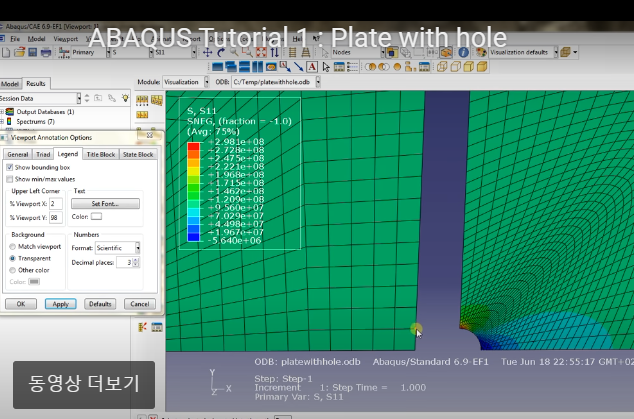Click the select arrow icon beside A

(326, 67)
